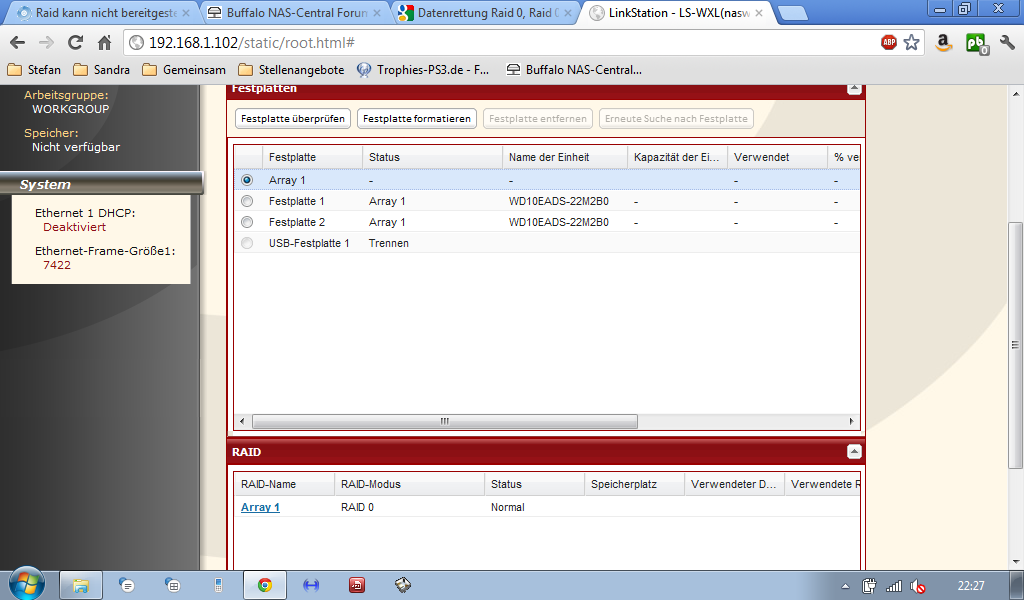Select the Festplatte 2 radio button
The height and width of the screenshot is (600, 1024).
tap(247, 222)
